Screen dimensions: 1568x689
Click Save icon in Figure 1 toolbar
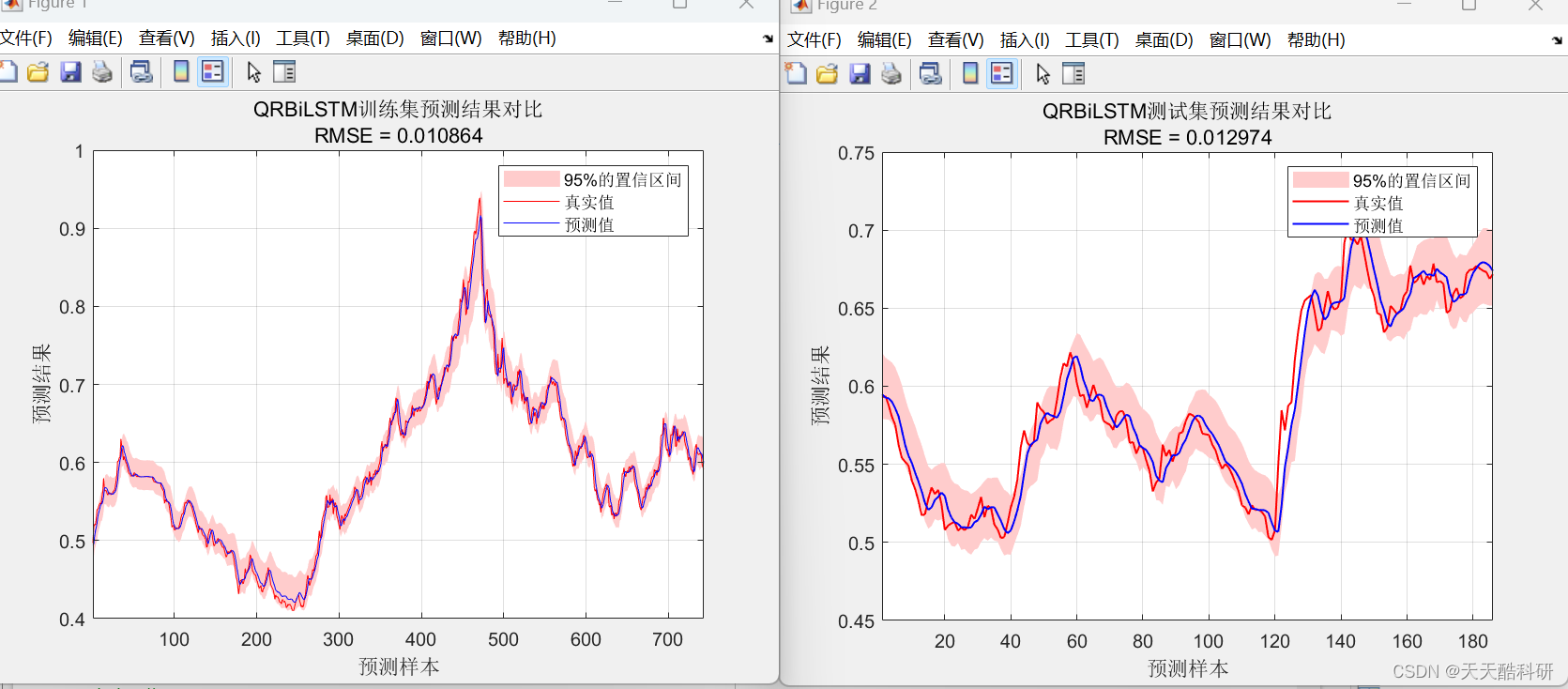click(x=70, y=72)
